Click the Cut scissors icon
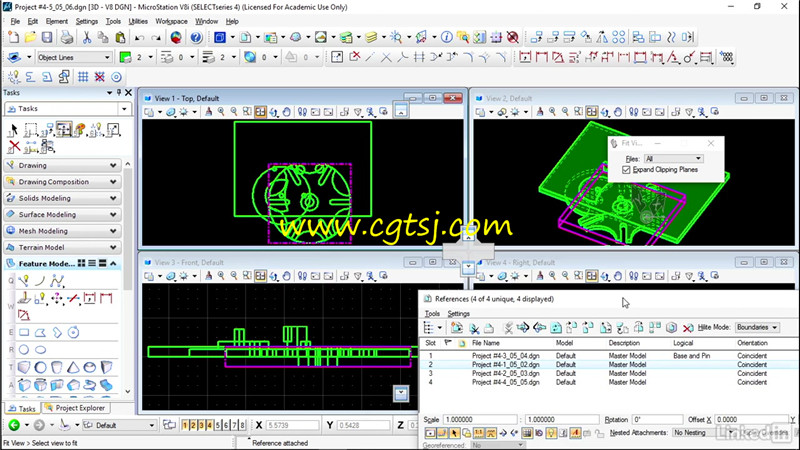 click(87, 37)
